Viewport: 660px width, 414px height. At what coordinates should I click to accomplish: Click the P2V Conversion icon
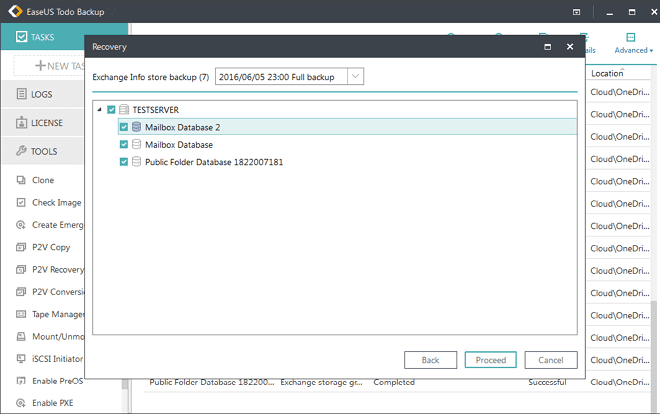pyautogui.click(x=21, y=292)
